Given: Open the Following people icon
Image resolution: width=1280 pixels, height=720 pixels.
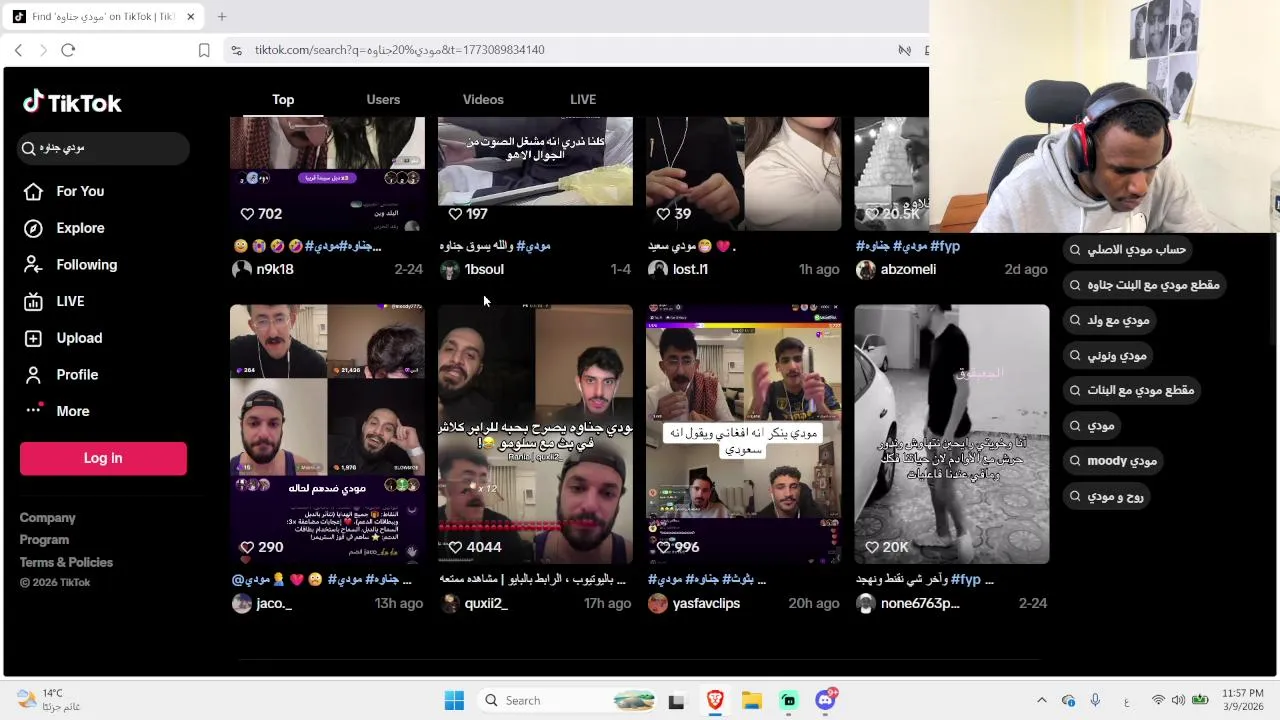Looking at the screenshot, I should (x=33, y=265).
